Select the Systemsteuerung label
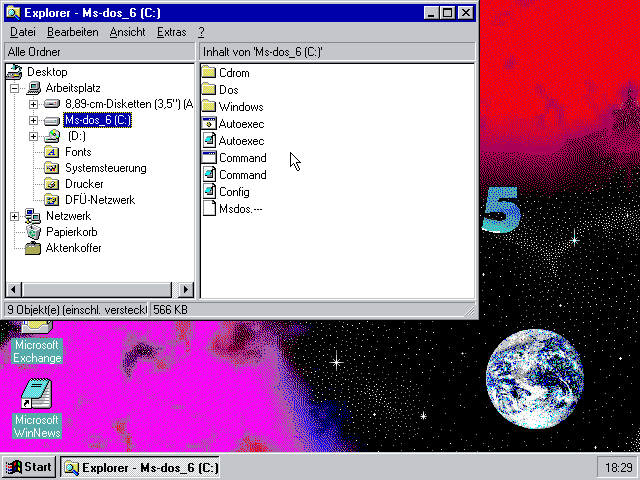The image size is (640, 480). (x=106, y=168)
